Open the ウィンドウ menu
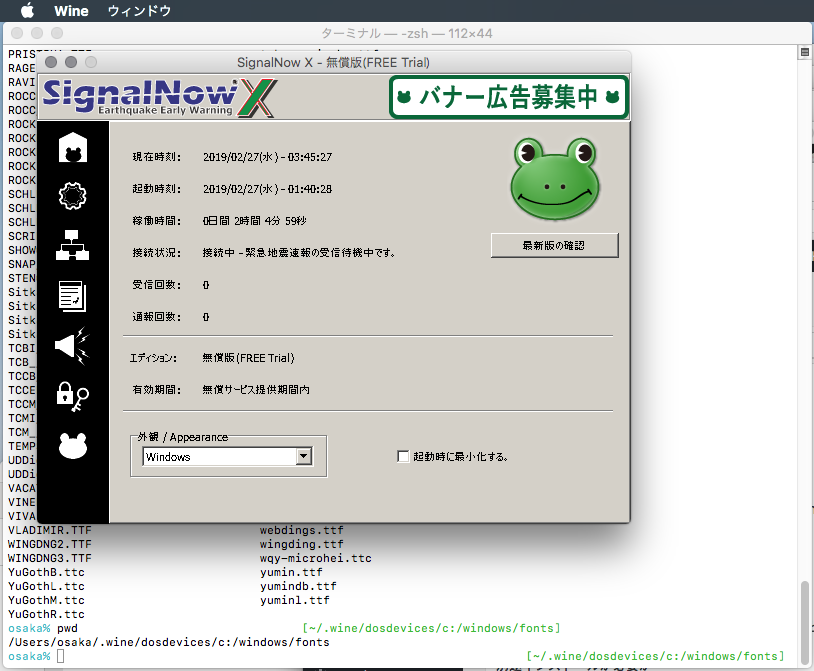This screenshot has height=671, width=814. coord(139,11)
